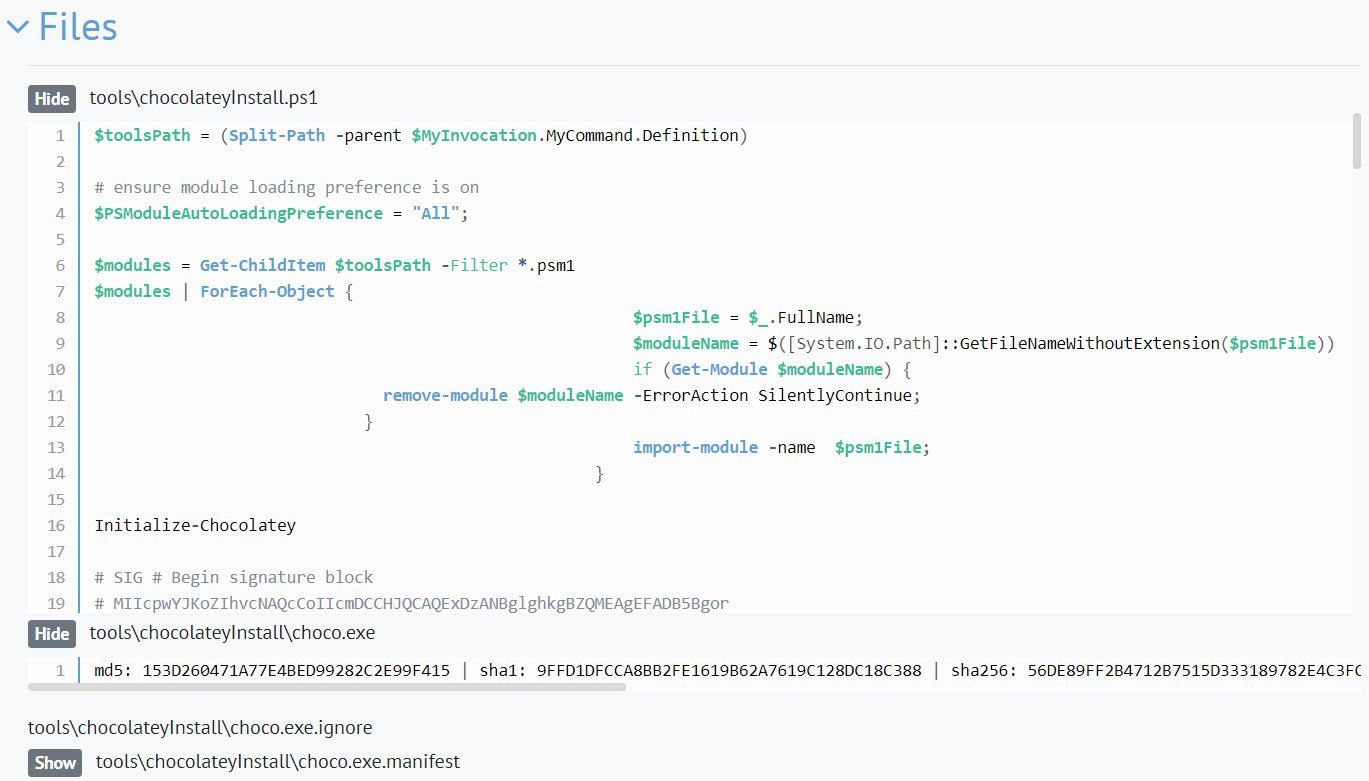Screen dimensions: 1369x781
Task: Click the file name tools\chocolateyInstall.ps1
Action: 204,98
